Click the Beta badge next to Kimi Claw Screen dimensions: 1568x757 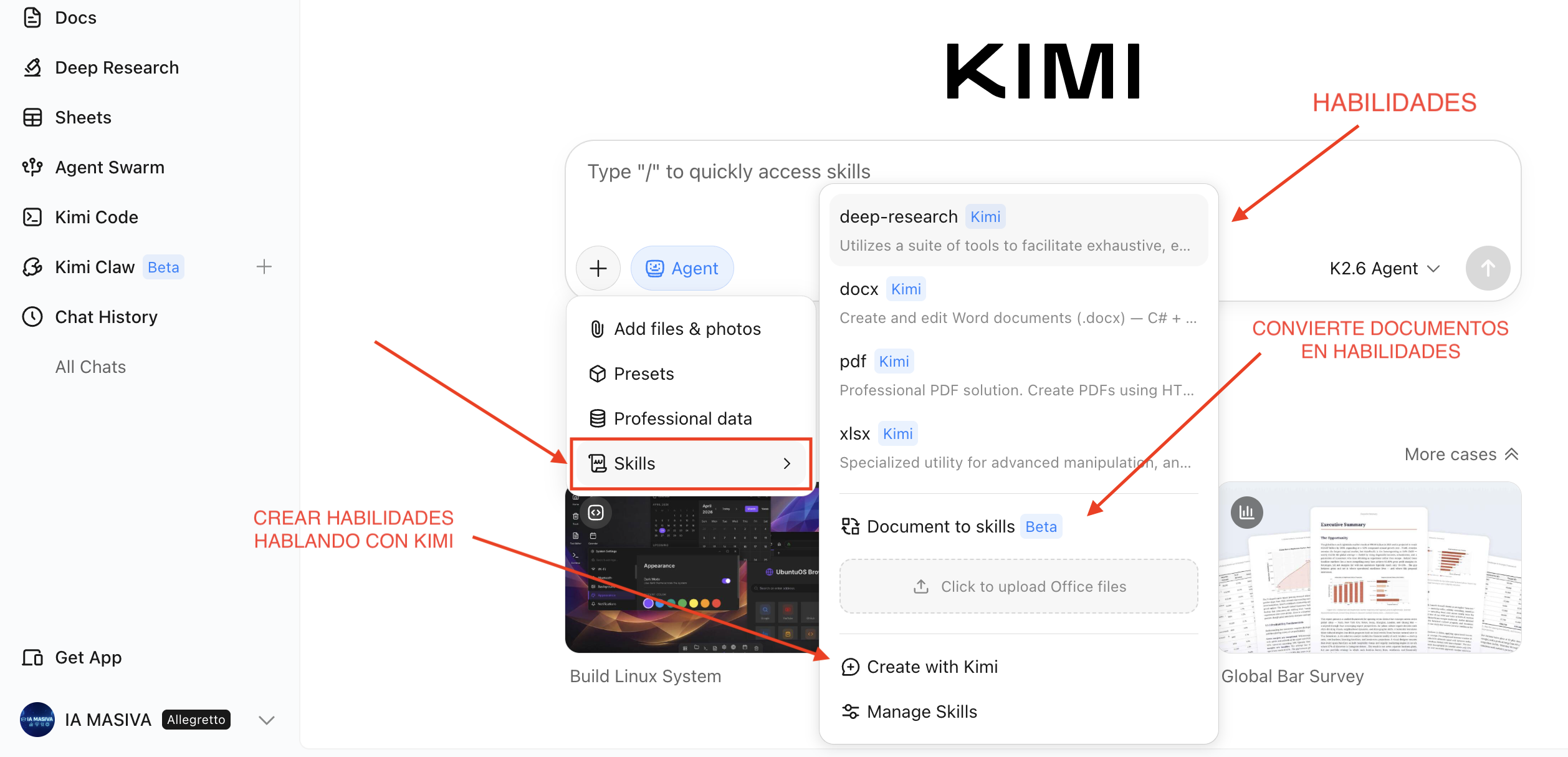[x=163, y=267]
